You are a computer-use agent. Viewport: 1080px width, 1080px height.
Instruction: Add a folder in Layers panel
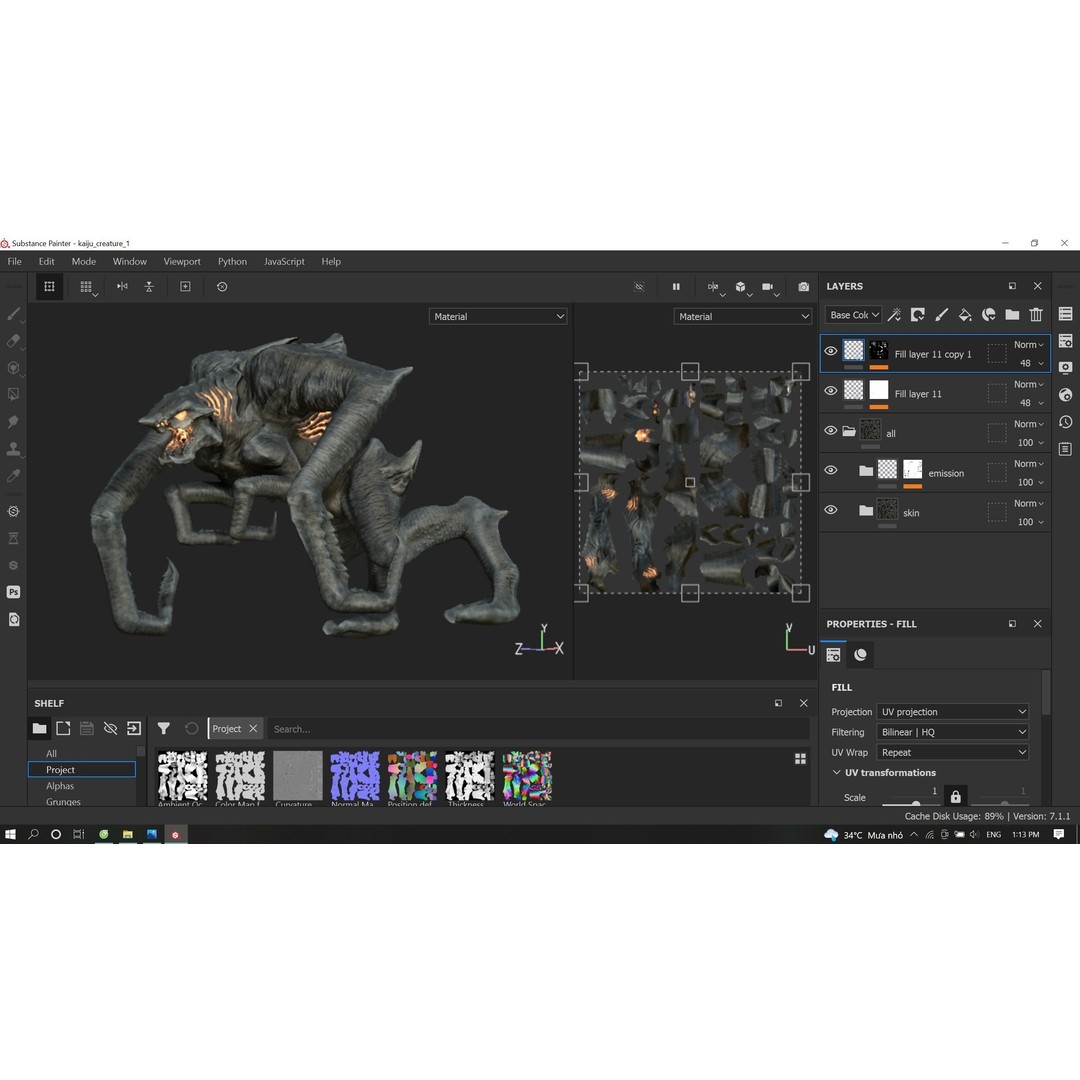pos(1012,315)
